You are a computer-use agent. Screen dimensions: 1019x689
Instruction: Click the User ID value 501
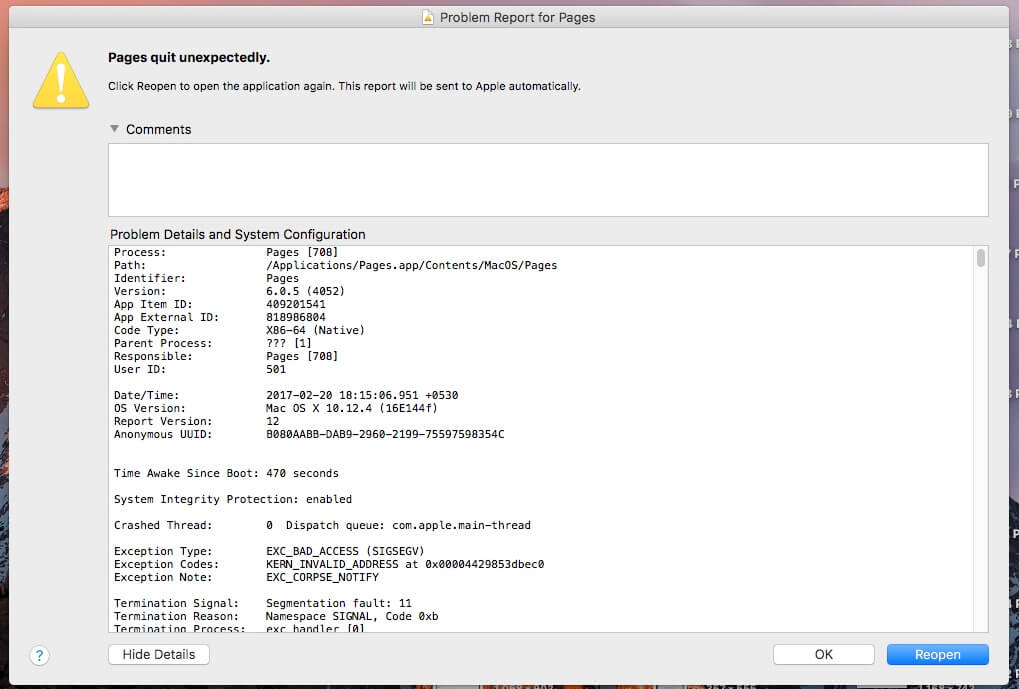point(276,369)
